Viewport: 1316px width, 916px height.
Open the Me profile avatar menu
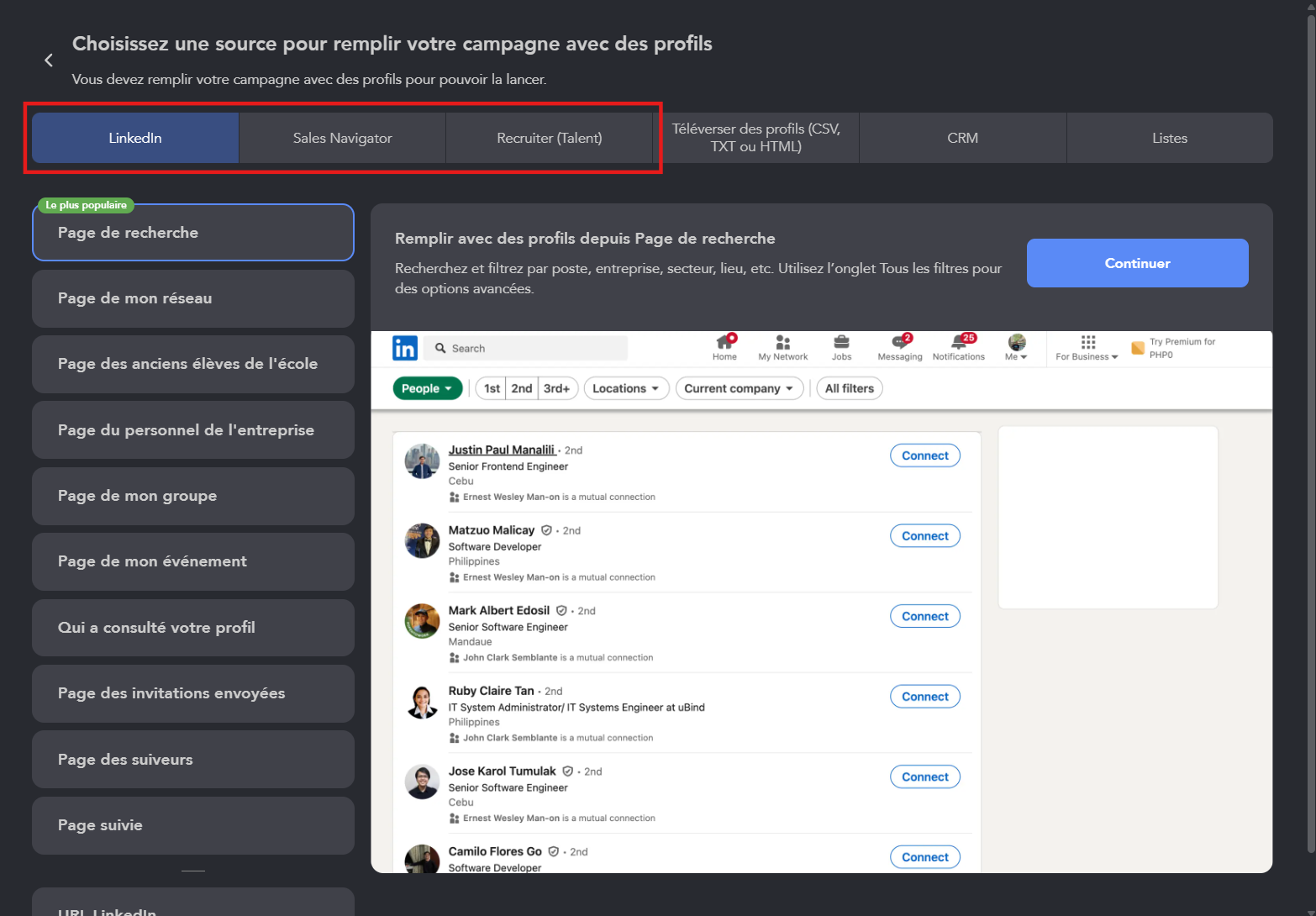click(x=1017, y=347)
